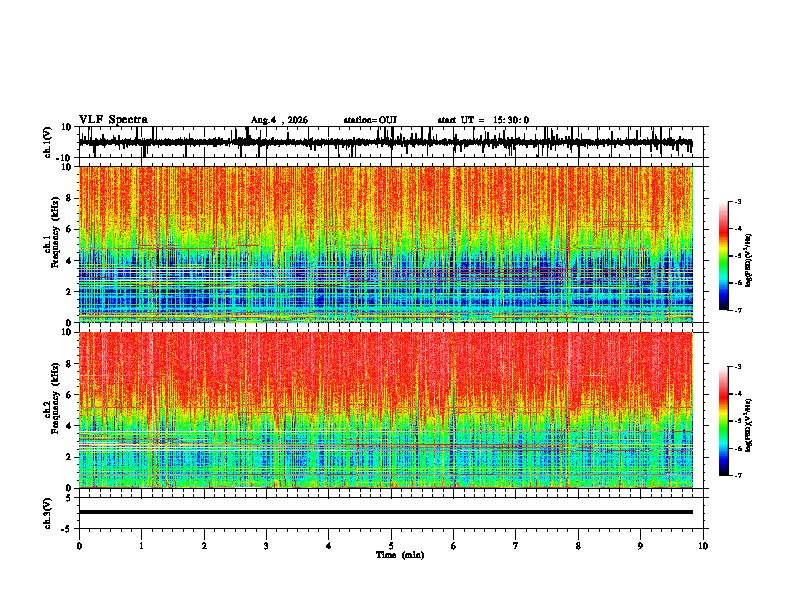Click the ch.2 log PSD colorbar label

point(748,425)
